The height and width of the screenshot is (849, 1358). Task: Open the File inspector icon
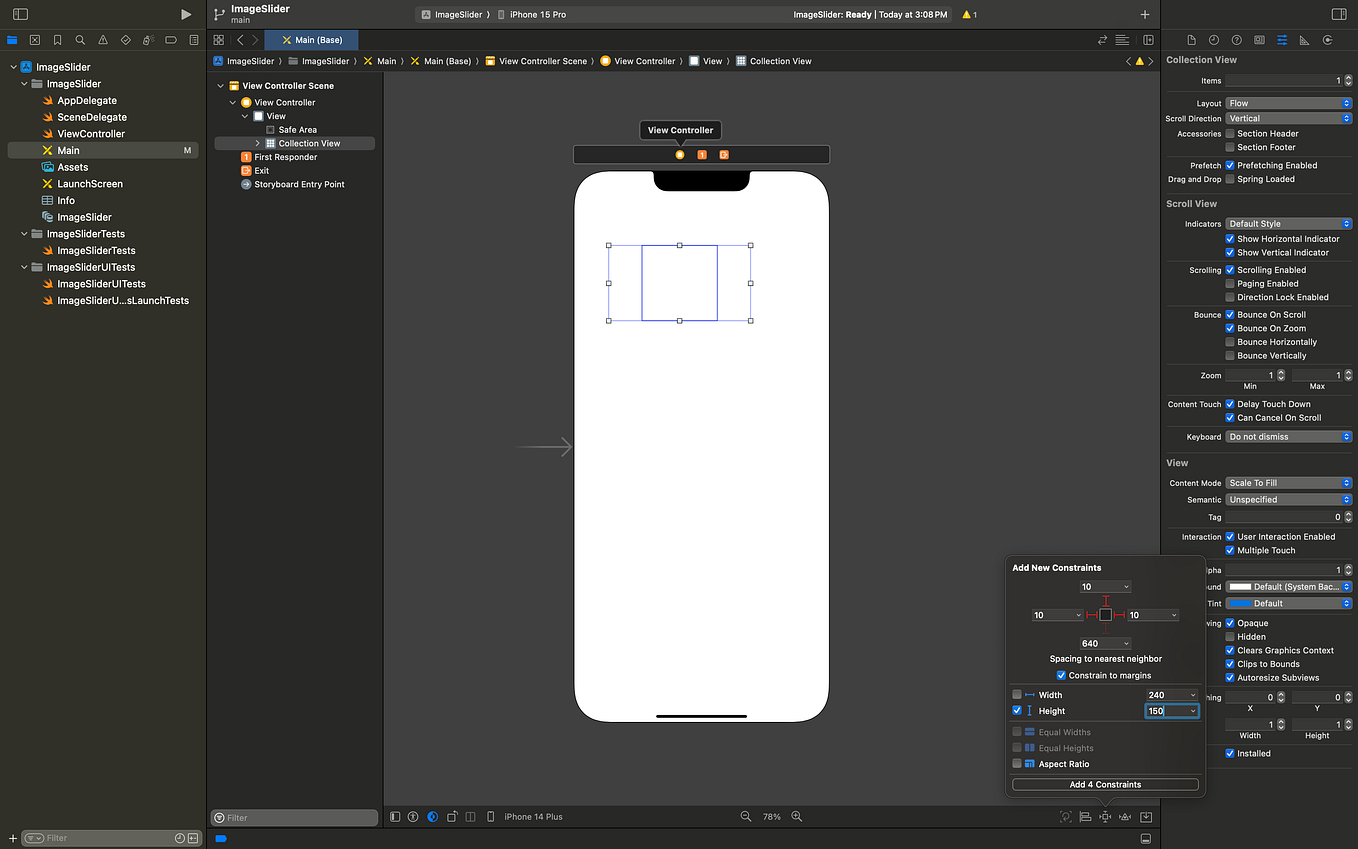pos(1190,39)
